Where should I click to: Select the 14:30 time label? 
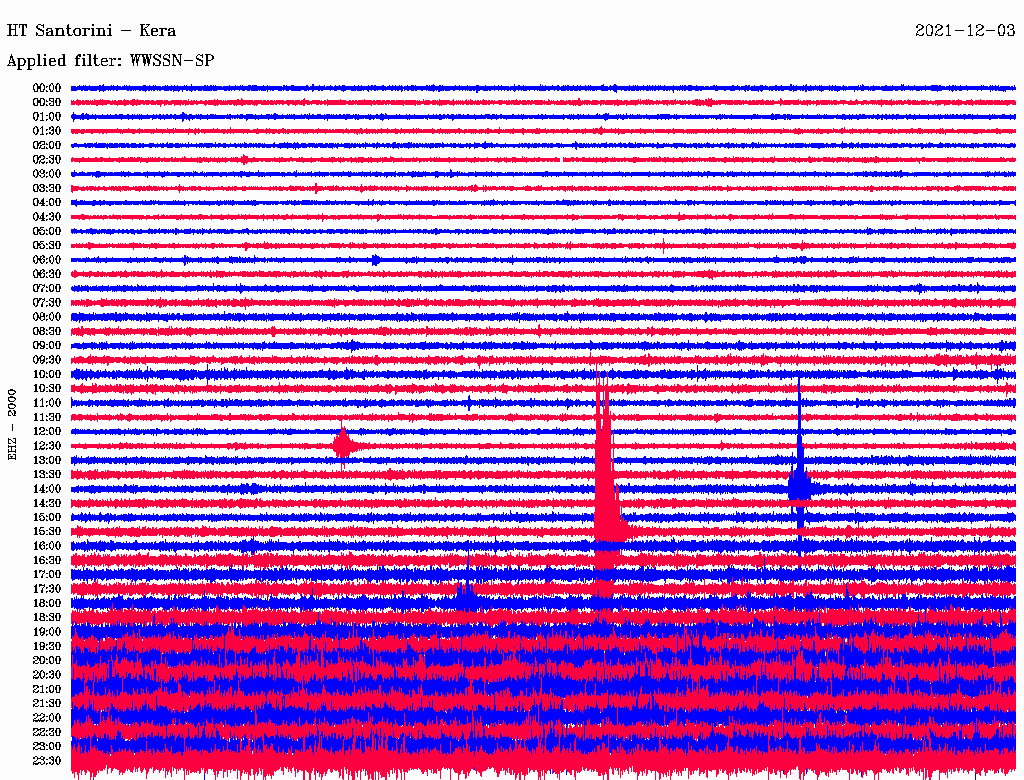coord(47,504)
